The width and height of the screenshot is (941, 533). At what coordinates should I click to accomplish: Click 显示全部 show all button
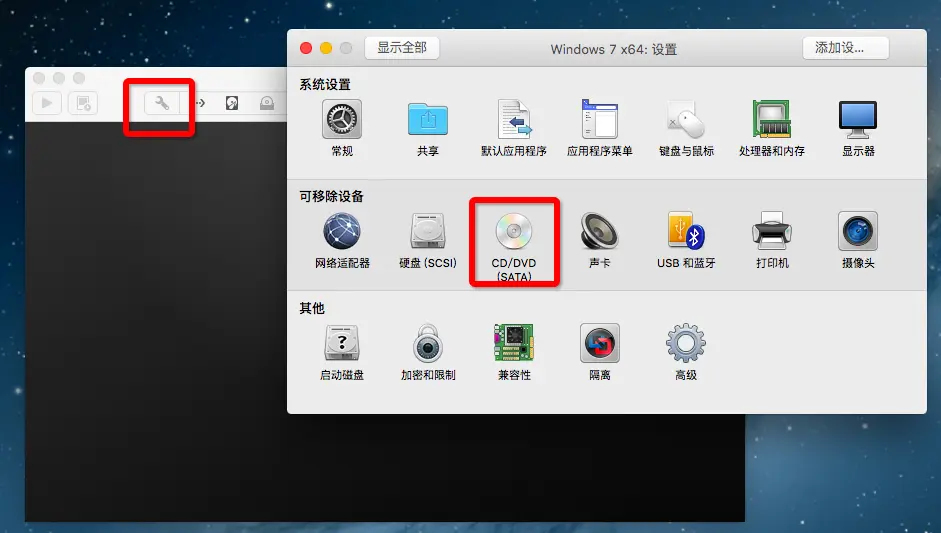pyautogui.click(x=402, y=48)
